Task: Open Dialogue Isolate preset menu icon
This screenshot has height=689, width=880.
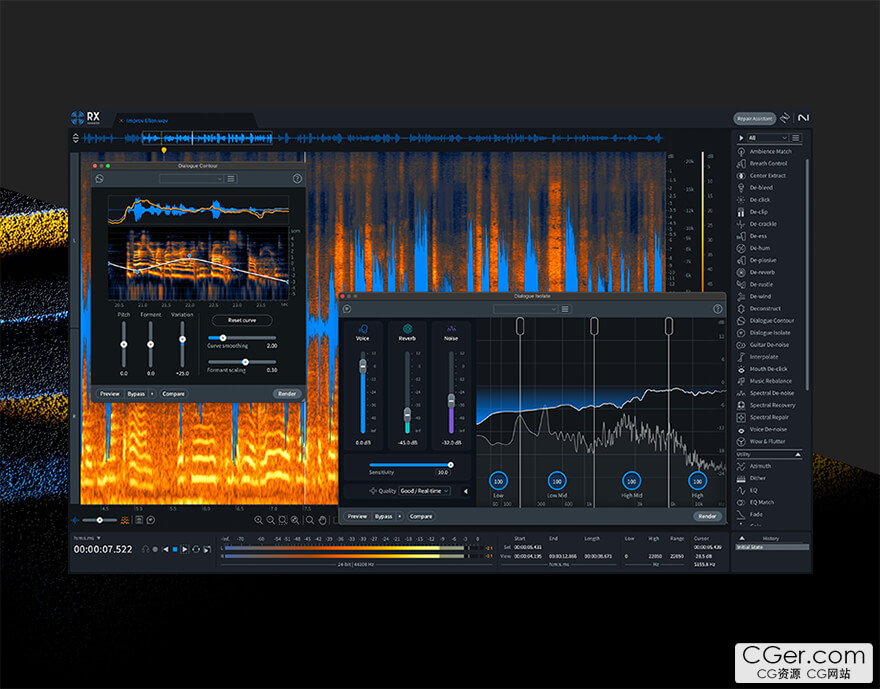Action: (x=565, y=309)
